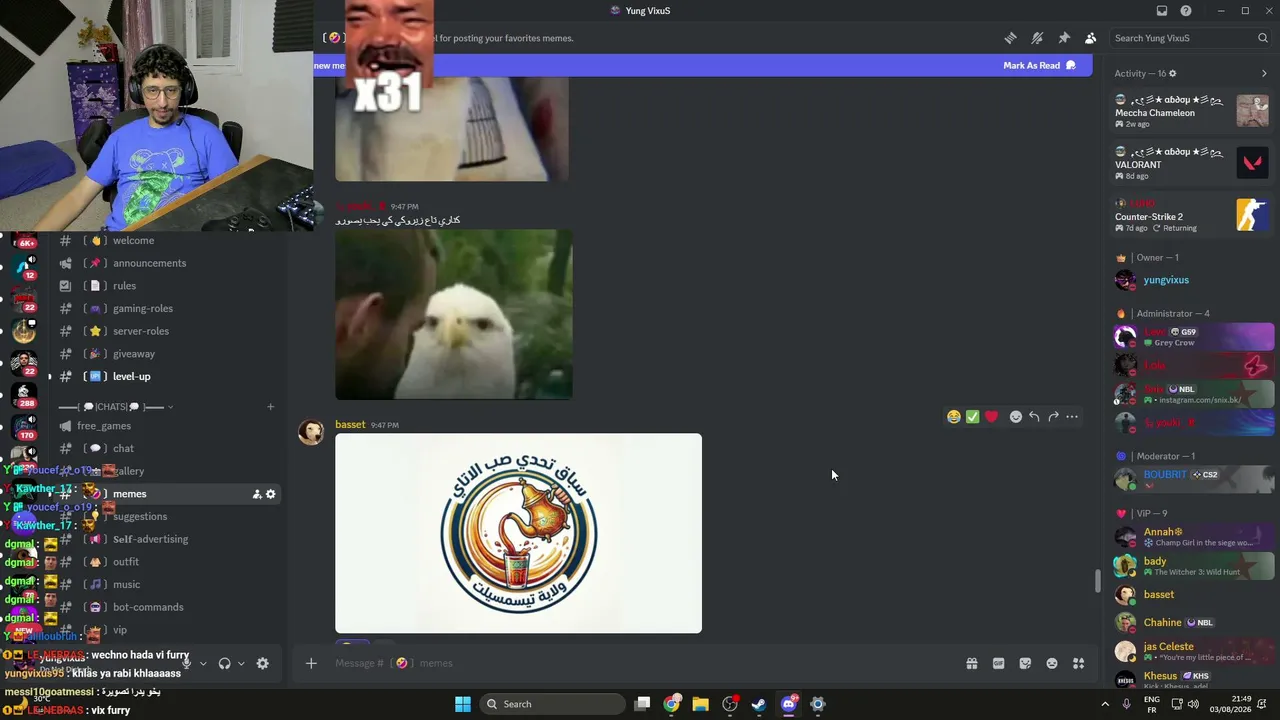Screen dimensions: 1280x720
Task: Click the Windows Start button
Action: coord(462,704)
